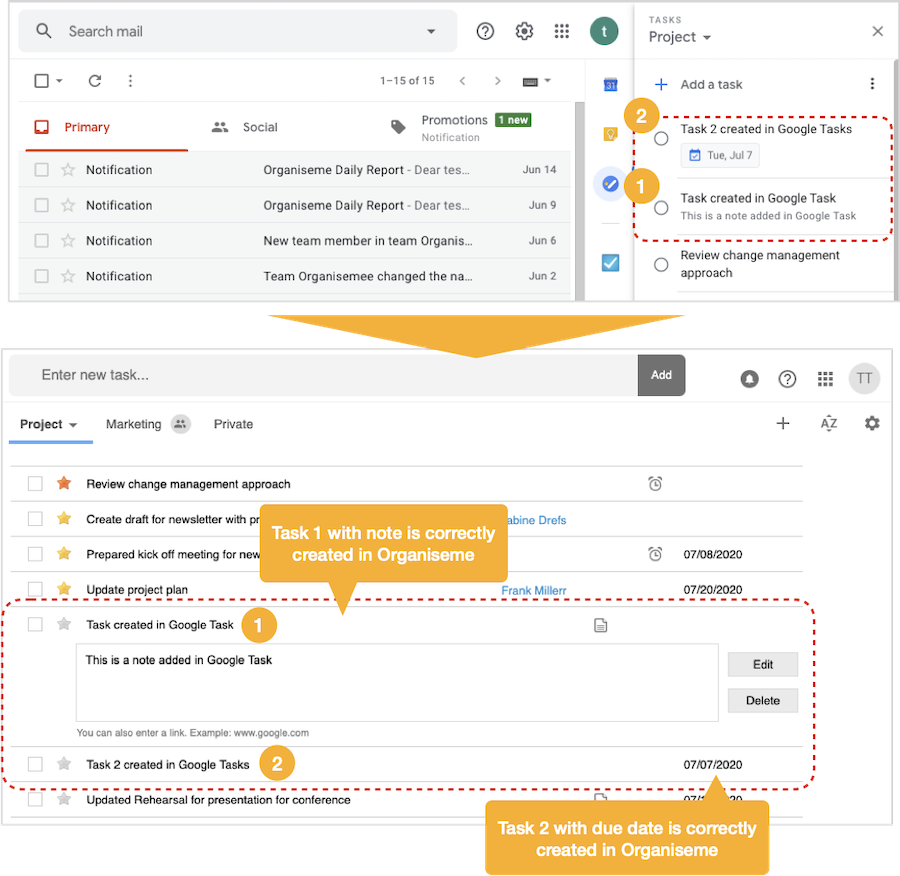Refresh the Gmail inbox
Image resolution: width=900 pixels, height=876 pixels.
click(93, 81)
